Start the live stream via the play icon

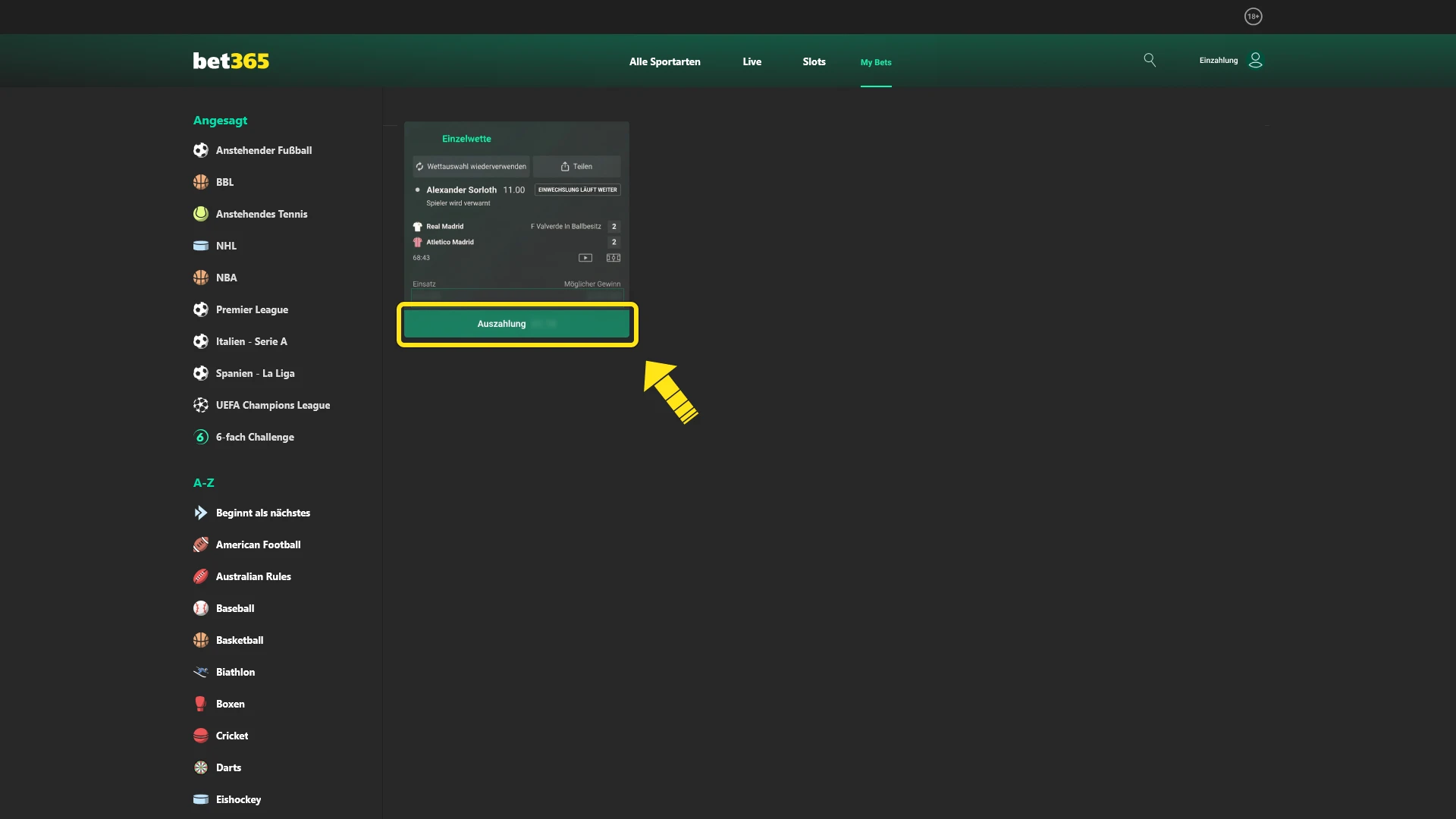[585, 258]
